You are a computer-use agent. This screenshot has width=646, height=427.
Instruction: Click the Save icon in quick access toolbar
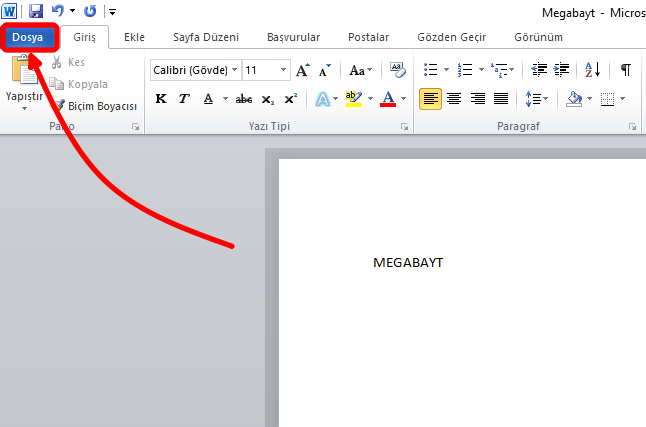tap(36, 11)
